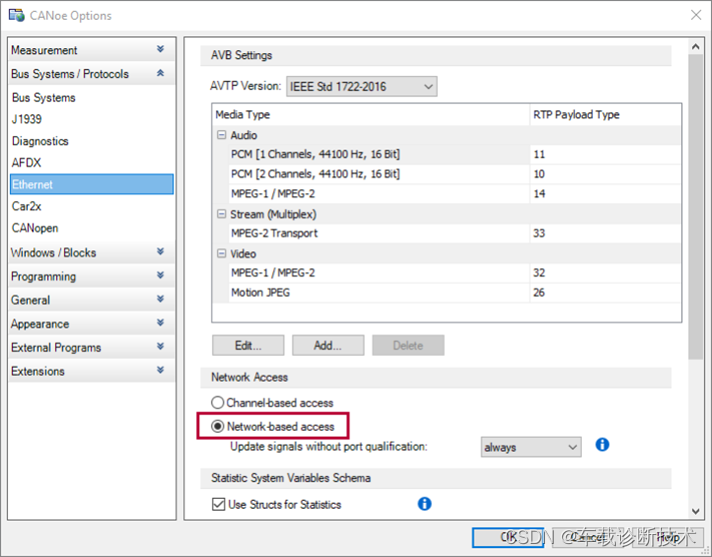This screenshot has height=557, width=712.
Task: Select Ethernet options page
Action: point(92,184)
